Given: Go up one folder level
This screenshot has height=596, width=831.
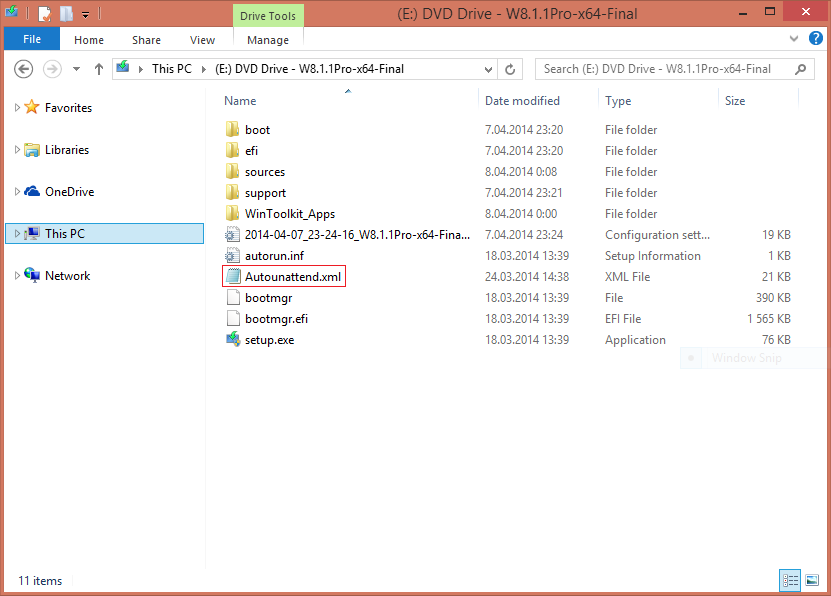Looking at the screenshot, I should point(99,69).
